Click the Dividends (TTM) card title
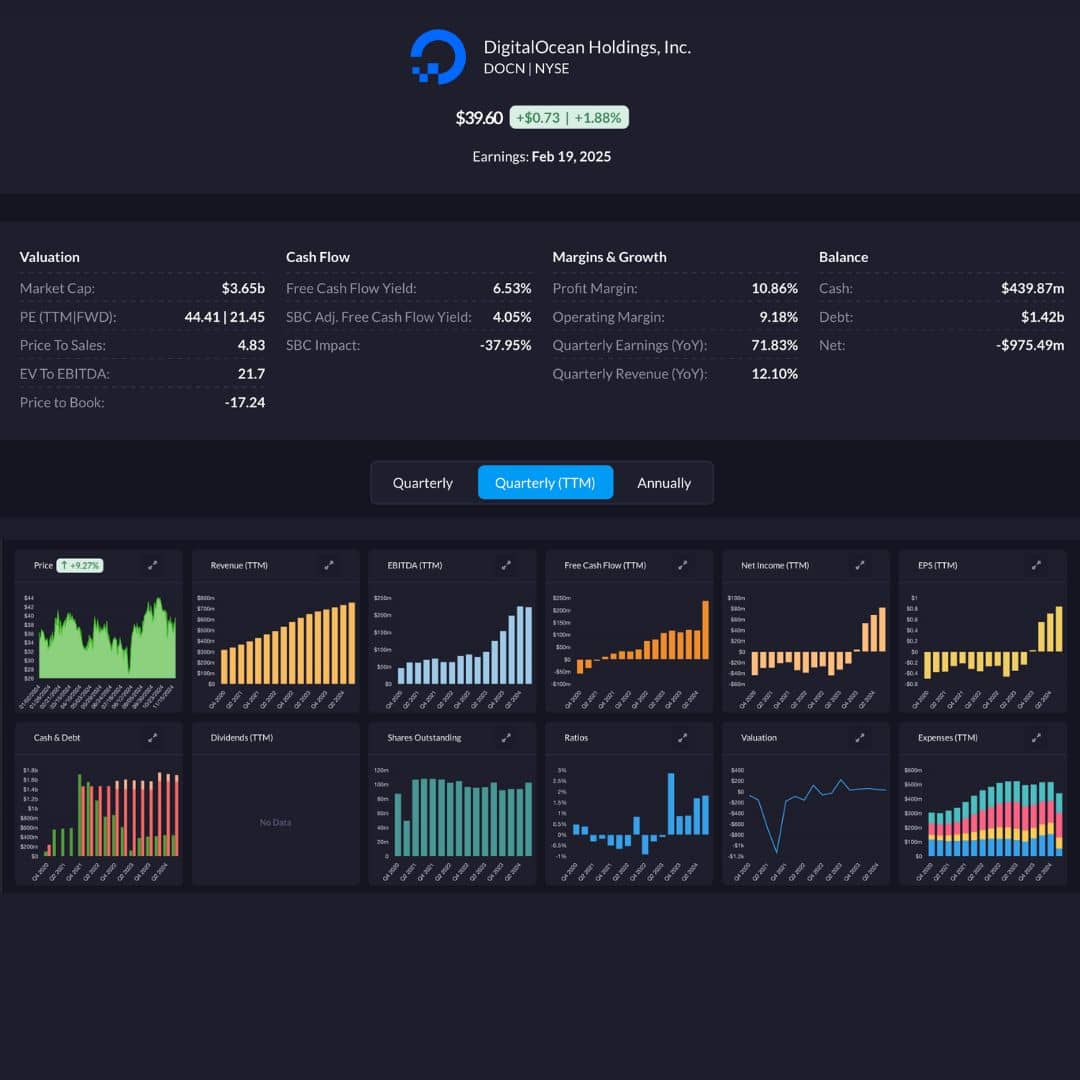 tap(242, 738)
